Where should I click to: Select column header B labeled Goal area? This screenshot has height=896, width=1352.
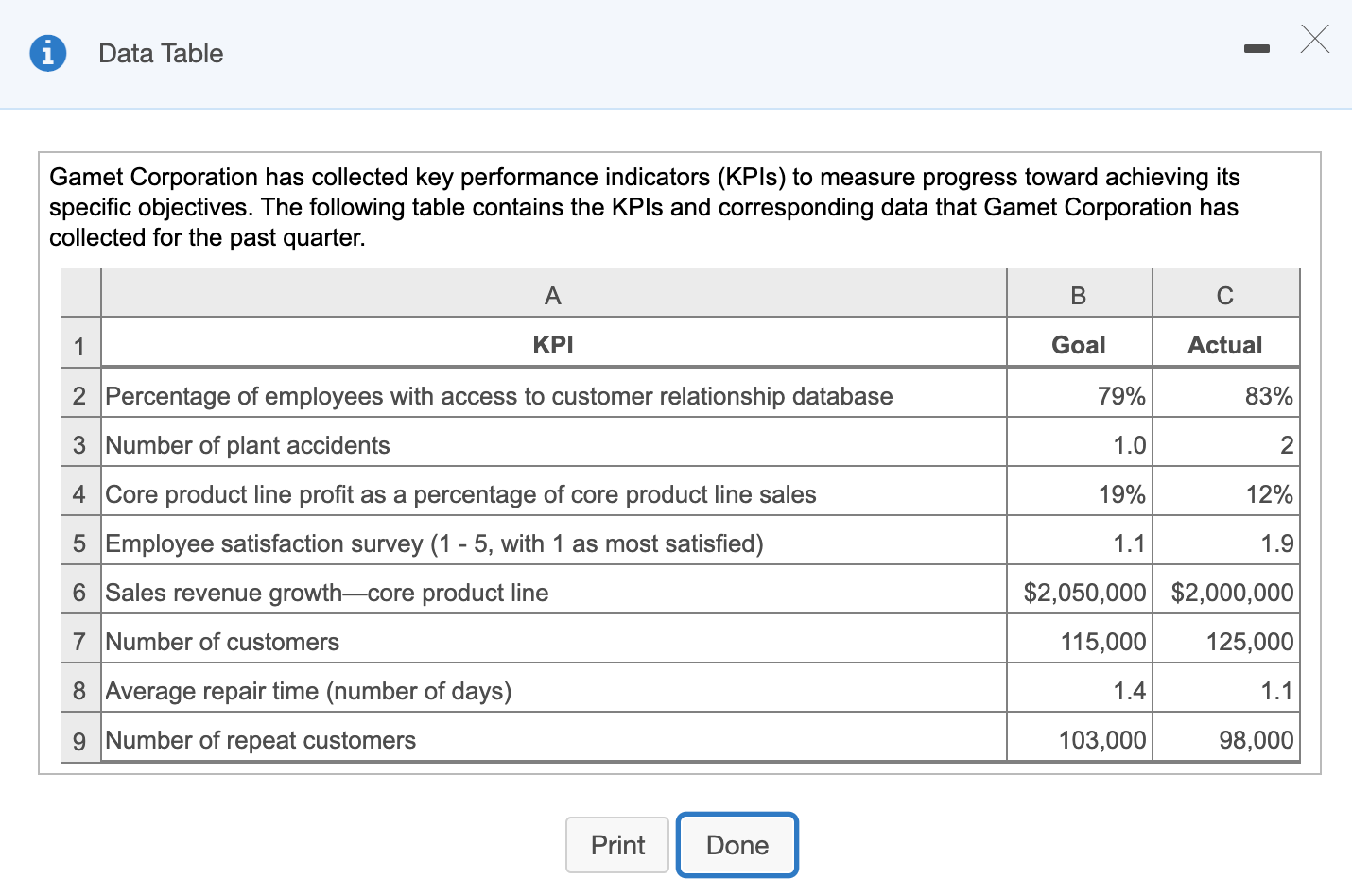(x=1078, y=295)
